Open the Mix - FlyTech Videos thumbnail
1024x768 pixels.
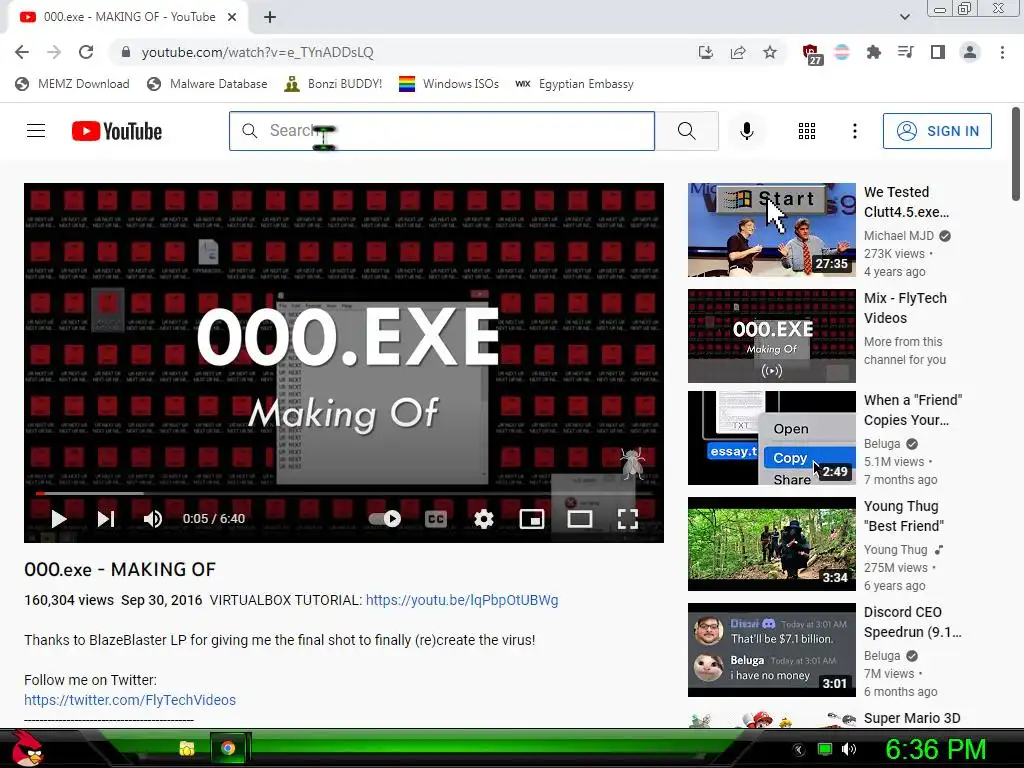pos(771,336)
